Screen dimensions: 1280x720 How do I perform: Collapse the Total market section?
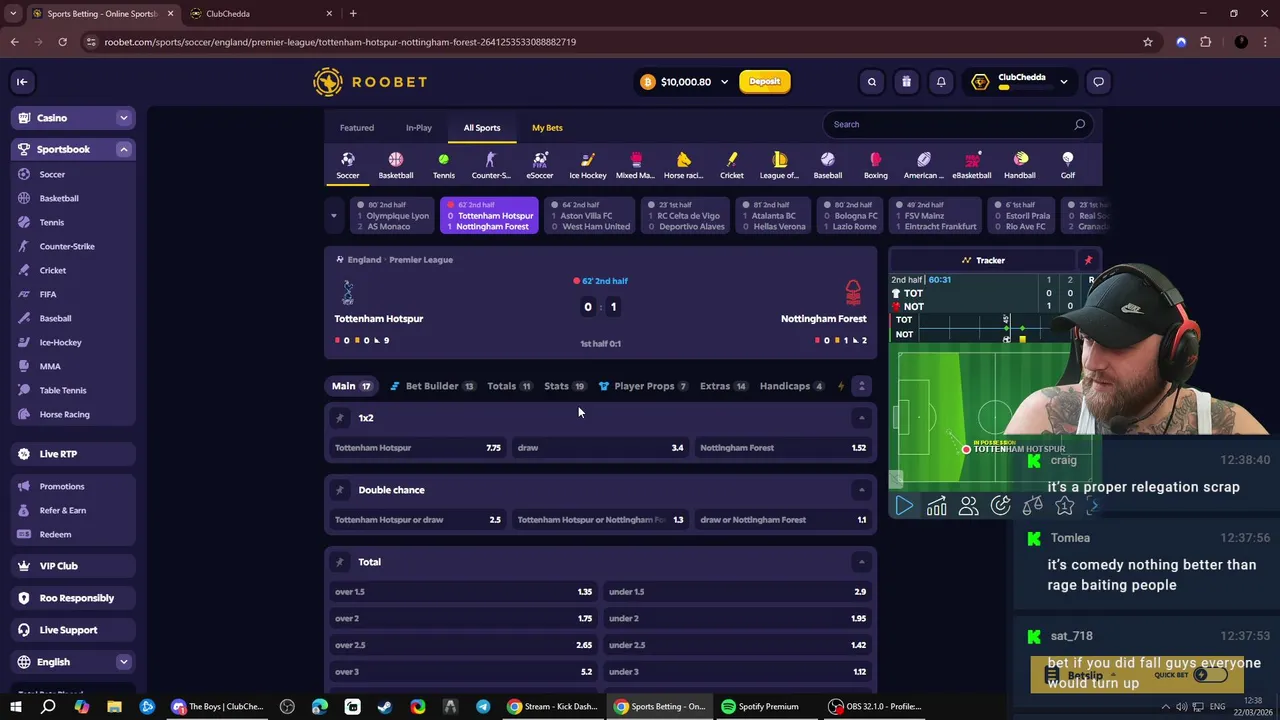861,562
